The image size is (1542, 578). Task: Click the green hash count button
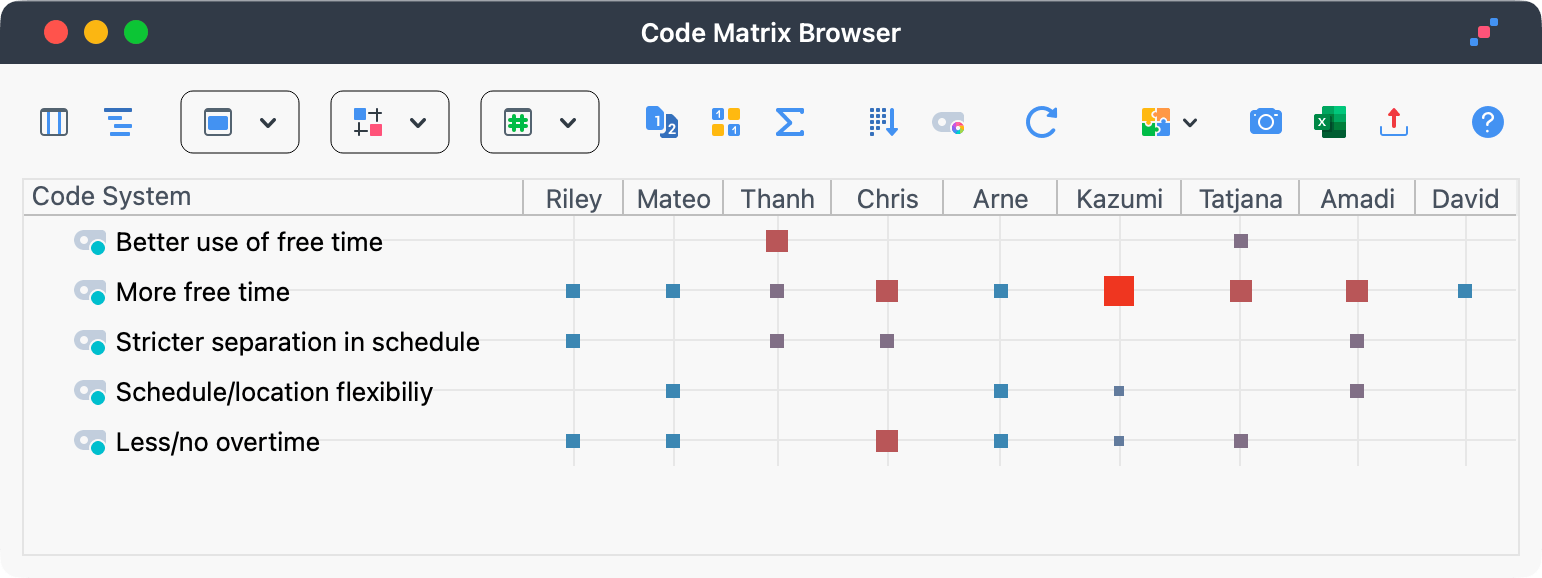tap(518, 122)
